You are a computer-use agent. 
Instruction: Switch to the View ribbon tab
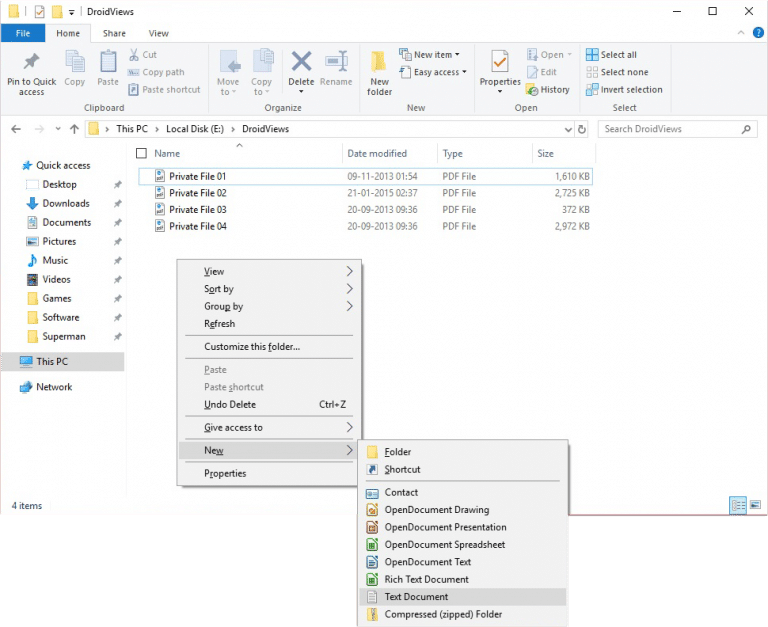[x=159, y=33]
